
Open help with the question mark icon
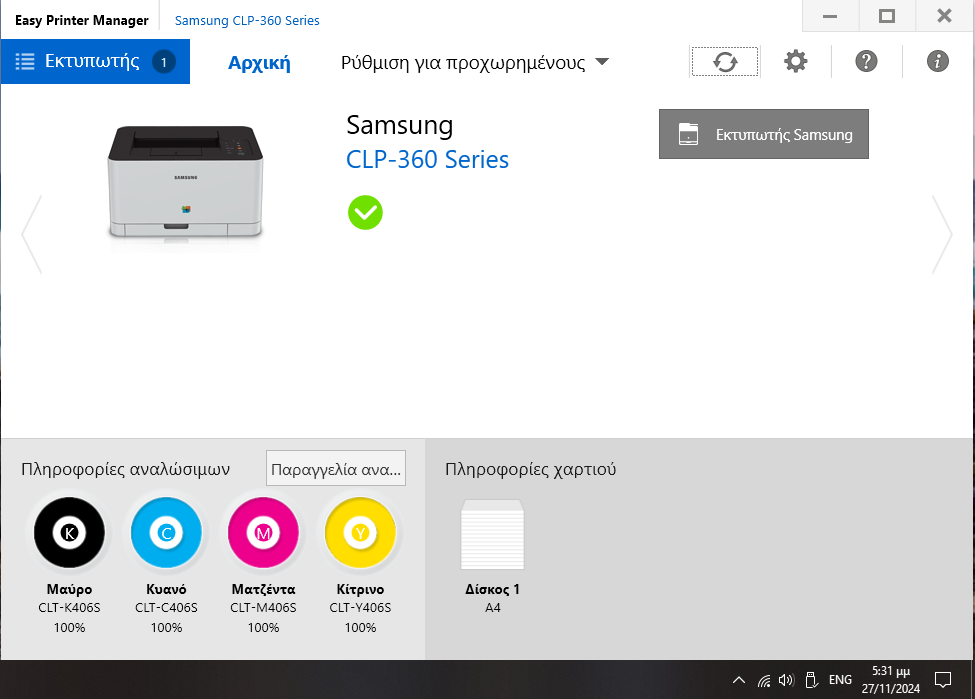tap(866, 62)
